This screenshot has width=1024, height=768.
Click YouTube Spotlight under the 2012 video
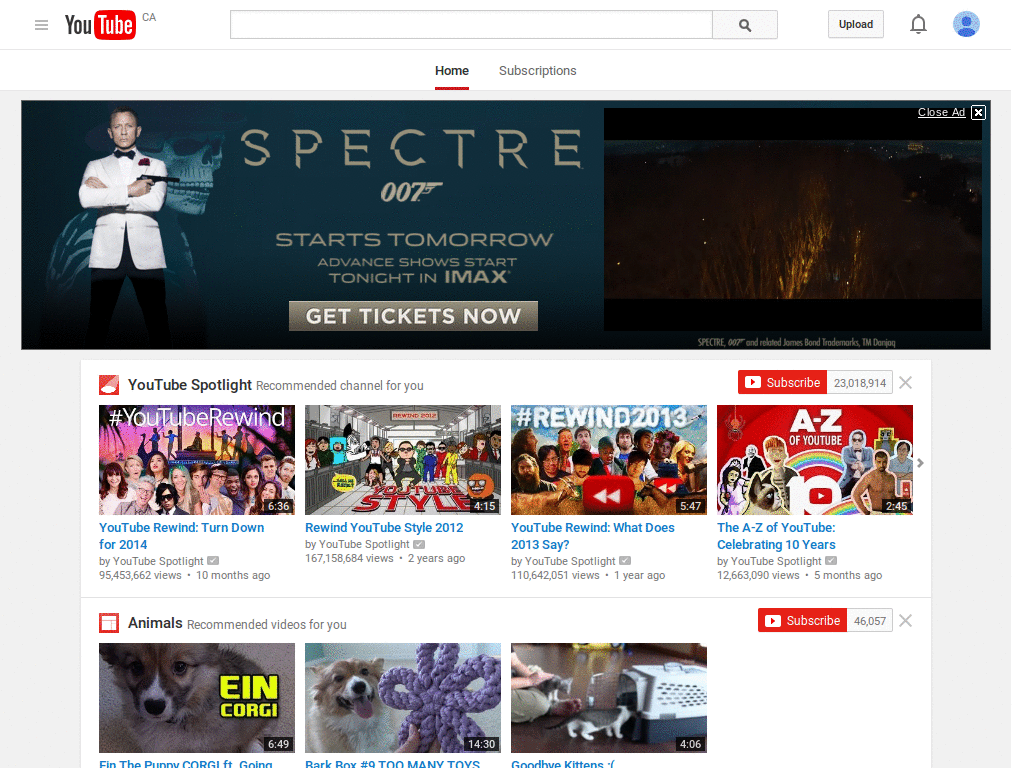click(364, 544)
